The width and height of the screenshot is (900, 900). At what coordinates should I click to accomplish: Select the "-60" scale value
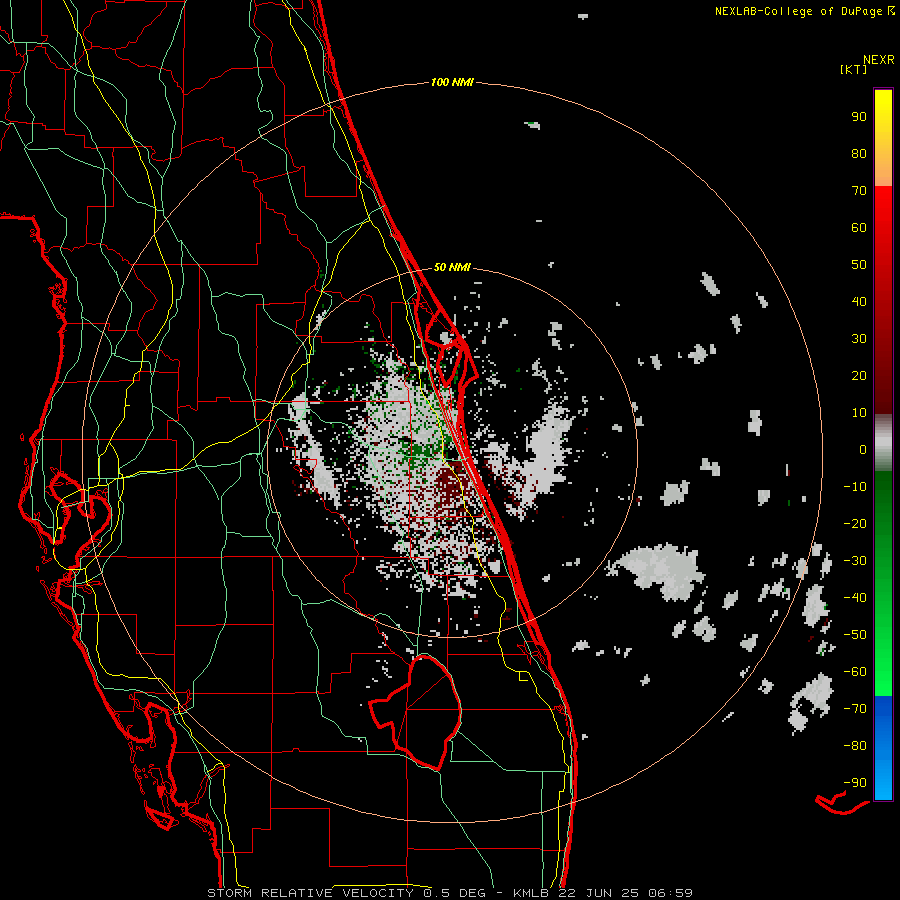coord(855,672)
